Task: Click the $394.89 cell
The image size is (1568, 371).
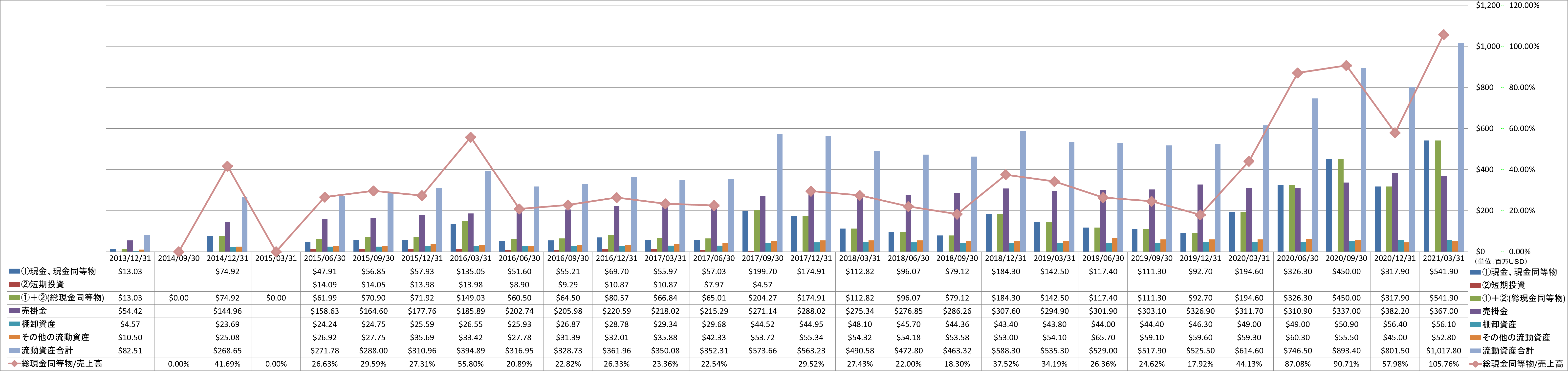Action: pos(471,351)
